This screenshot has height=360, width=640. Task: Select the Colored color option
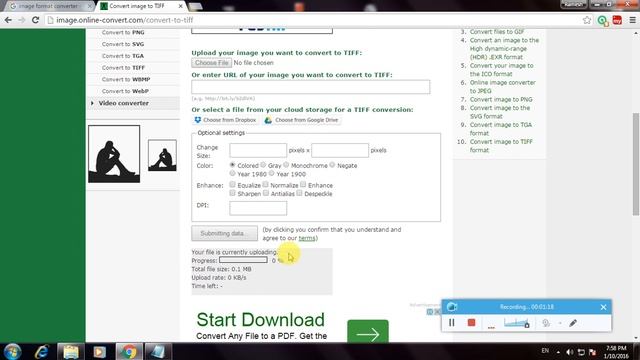232,165
